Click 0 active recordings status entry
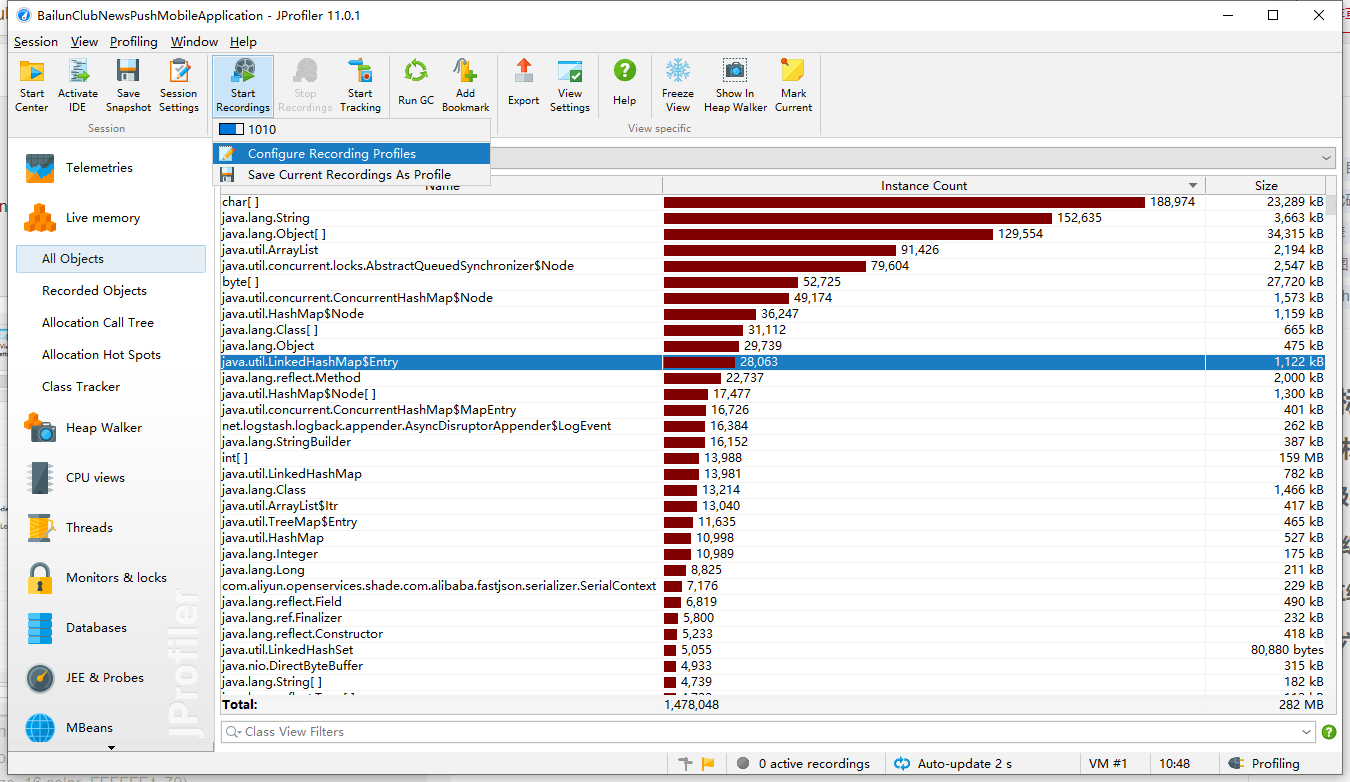 point(803,764)
